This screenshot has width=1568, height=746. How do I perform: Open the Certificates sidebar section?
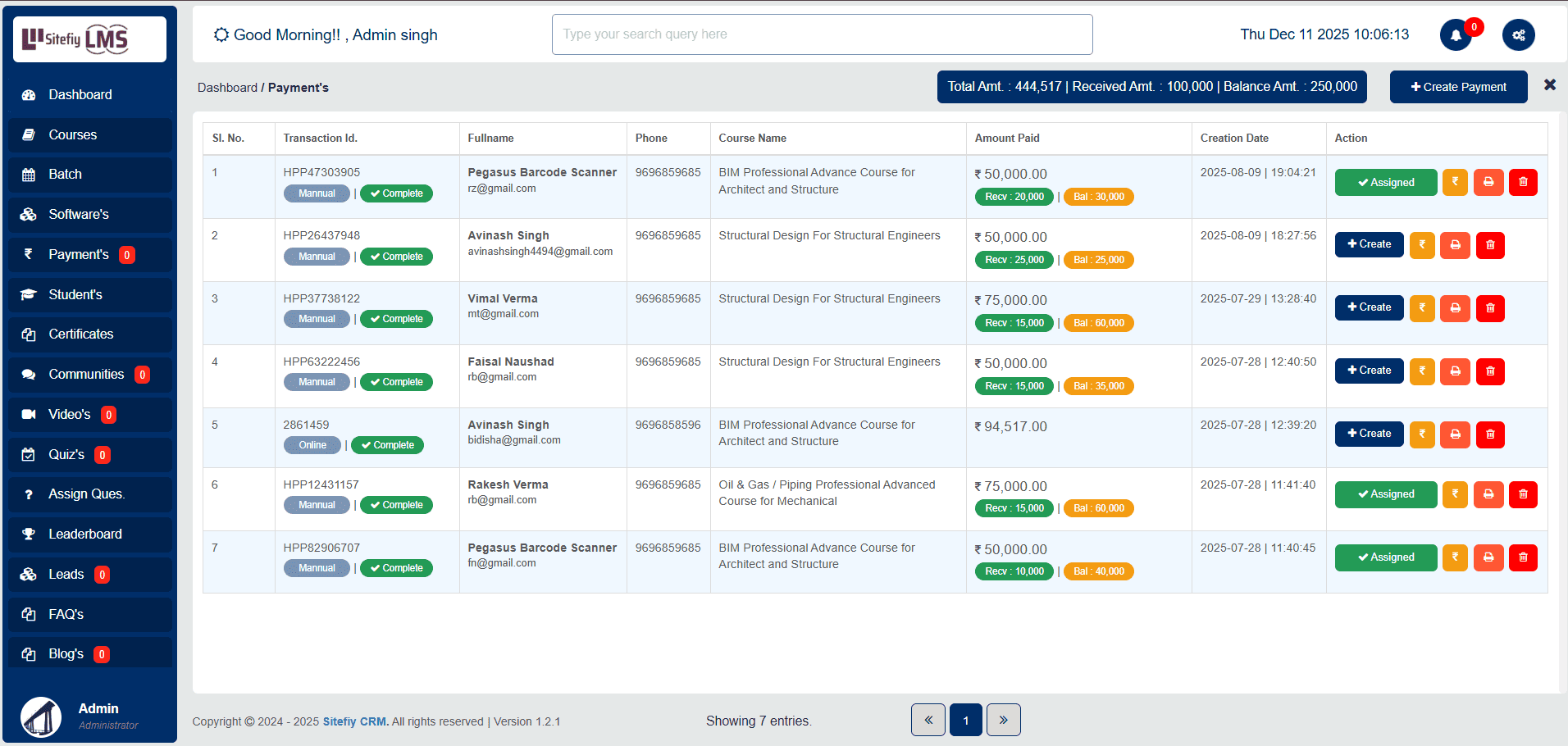click(80, 334)
